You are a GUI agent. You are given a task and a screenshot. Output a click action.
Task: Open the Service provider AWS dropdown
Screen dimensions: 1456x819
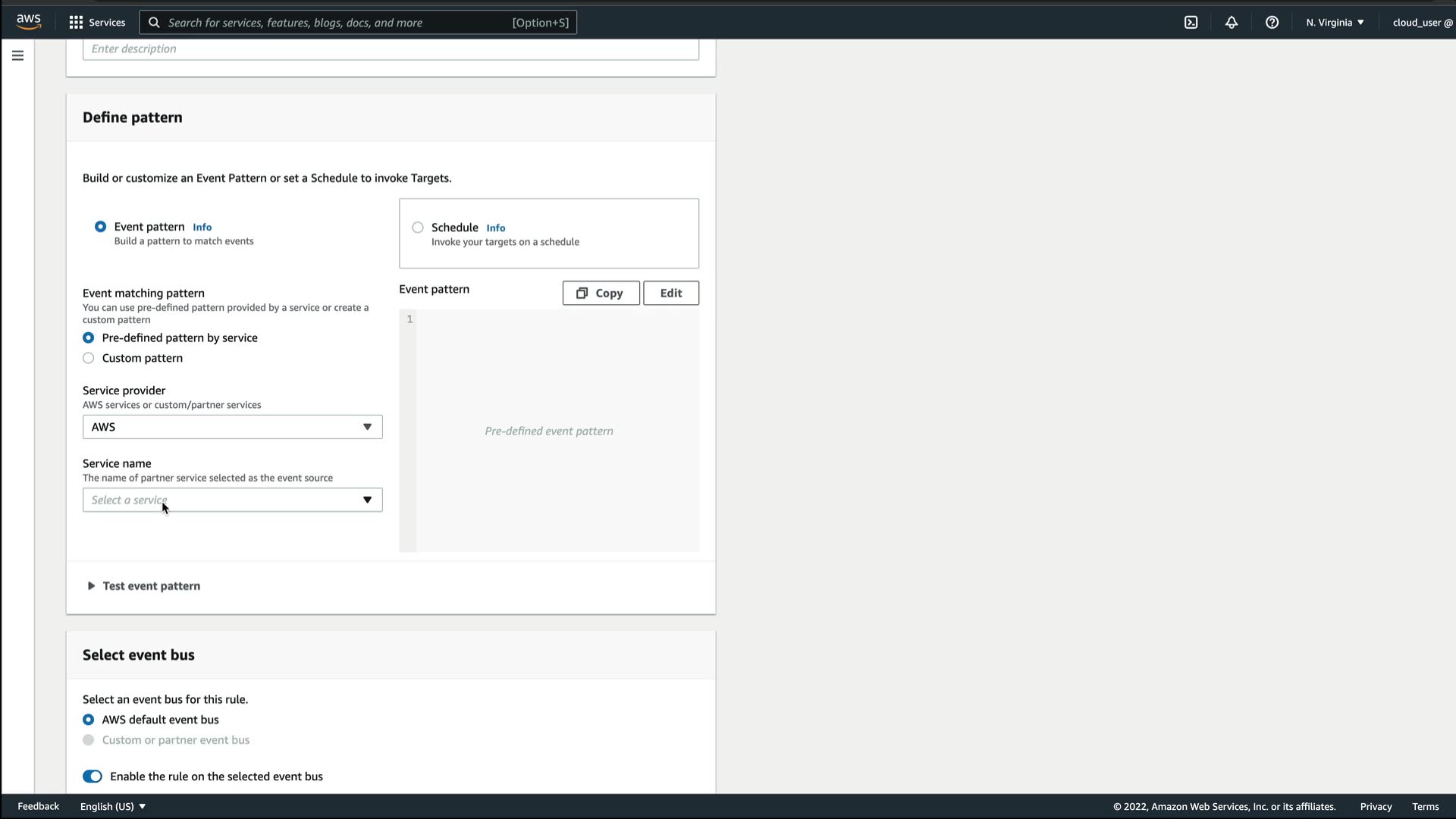232,427
